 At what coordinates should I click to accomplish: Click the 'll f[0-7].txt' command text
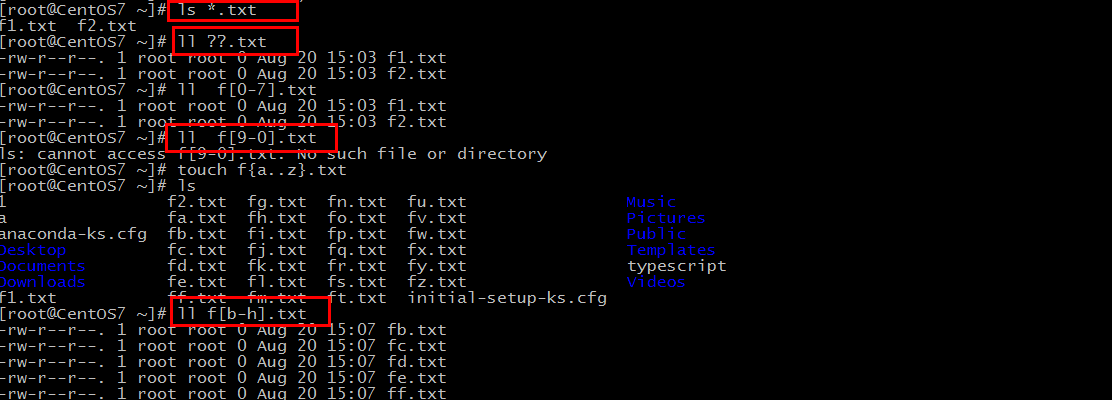pos(247,90)
